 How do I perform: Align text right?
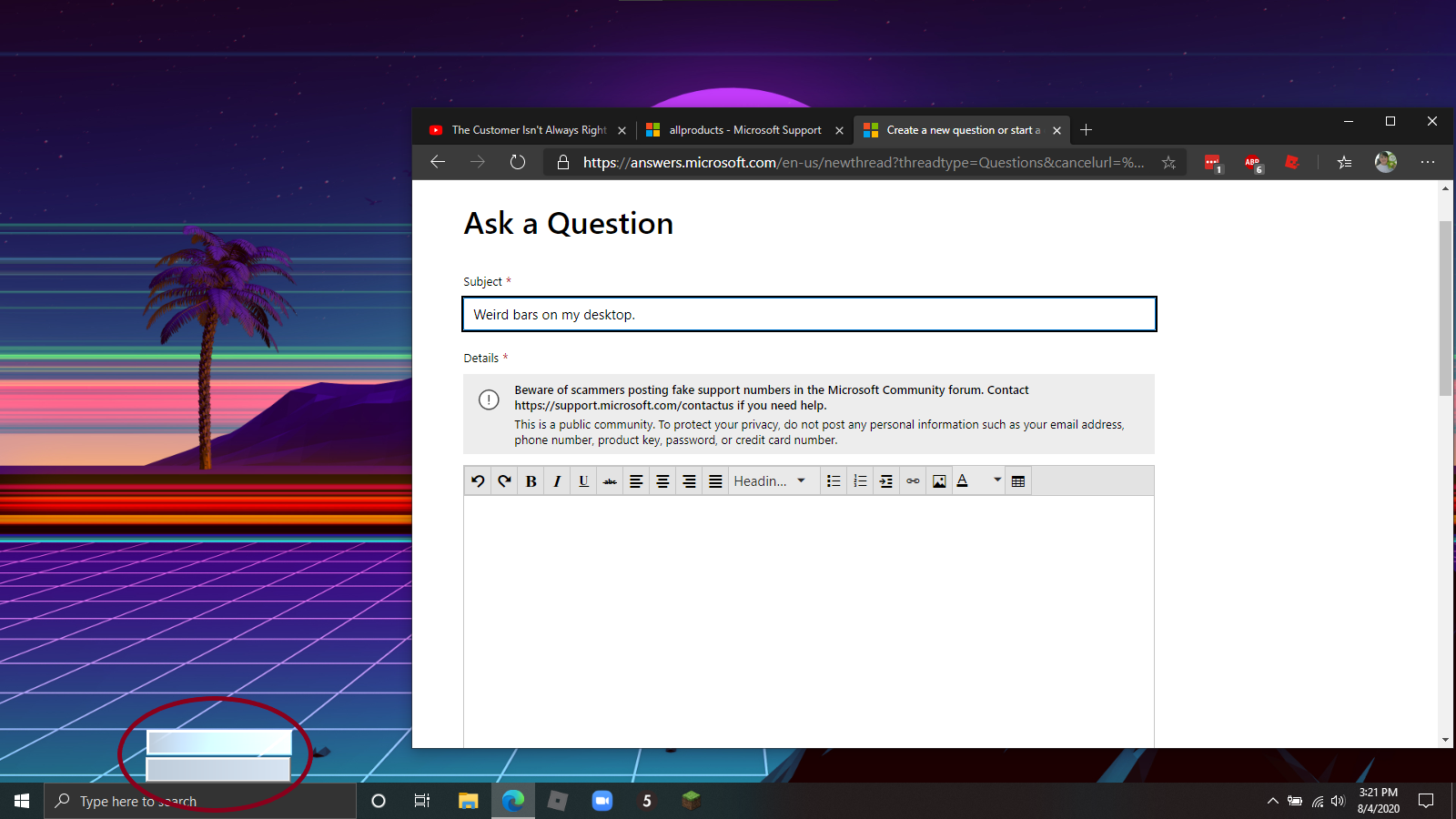coord(689,481)
